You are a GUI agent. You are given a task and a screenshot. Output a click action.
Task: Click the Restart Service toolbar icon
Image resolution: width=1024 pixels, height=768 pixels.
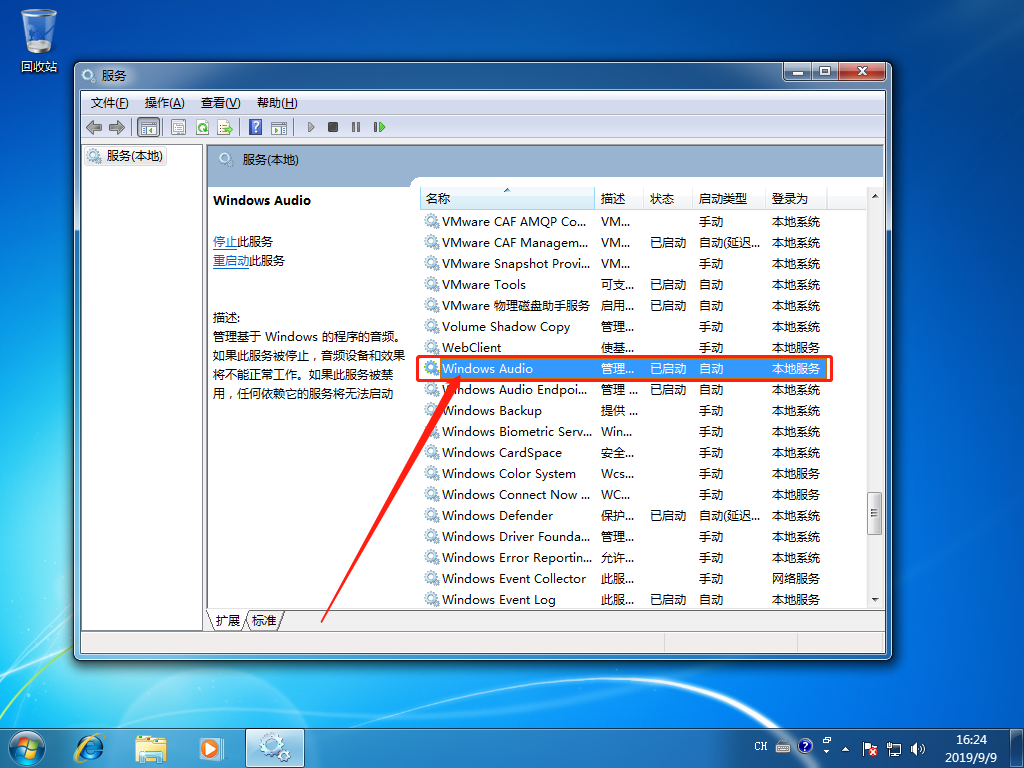pyautogui.click(x=379, y=127)
